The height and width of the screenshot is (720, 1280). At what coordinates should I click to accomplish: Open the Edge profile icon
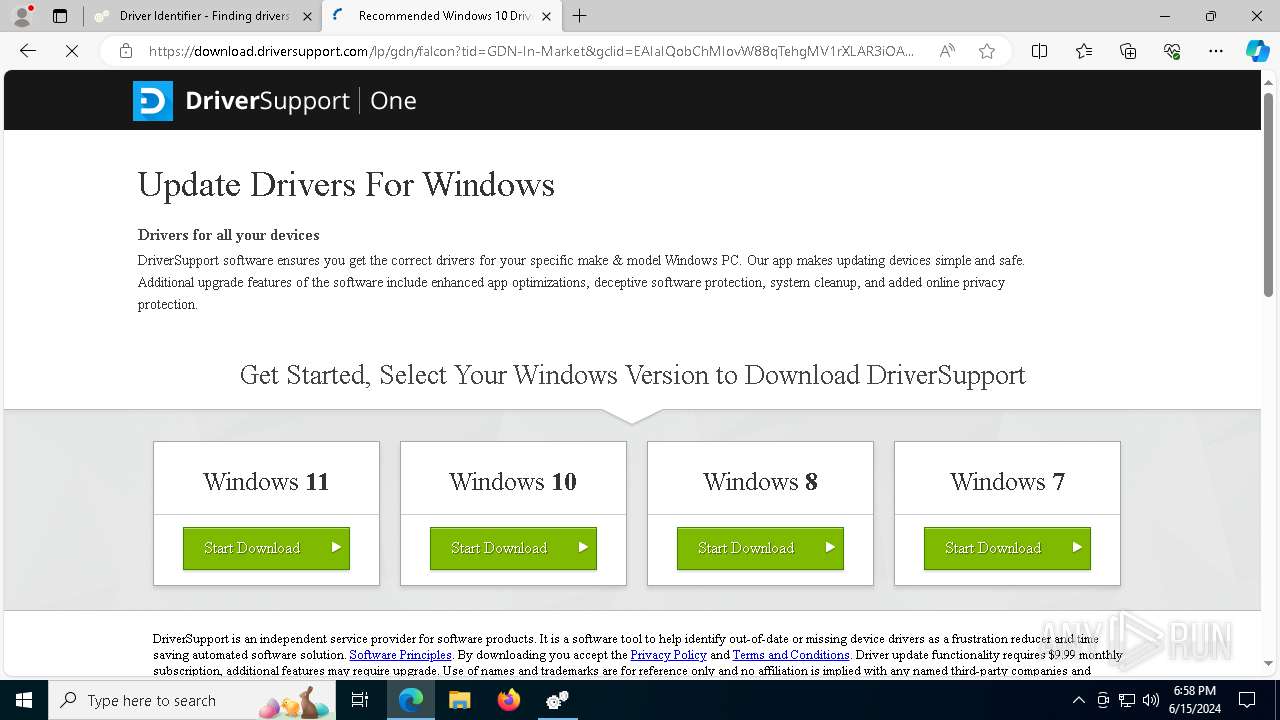pos(22,16)
